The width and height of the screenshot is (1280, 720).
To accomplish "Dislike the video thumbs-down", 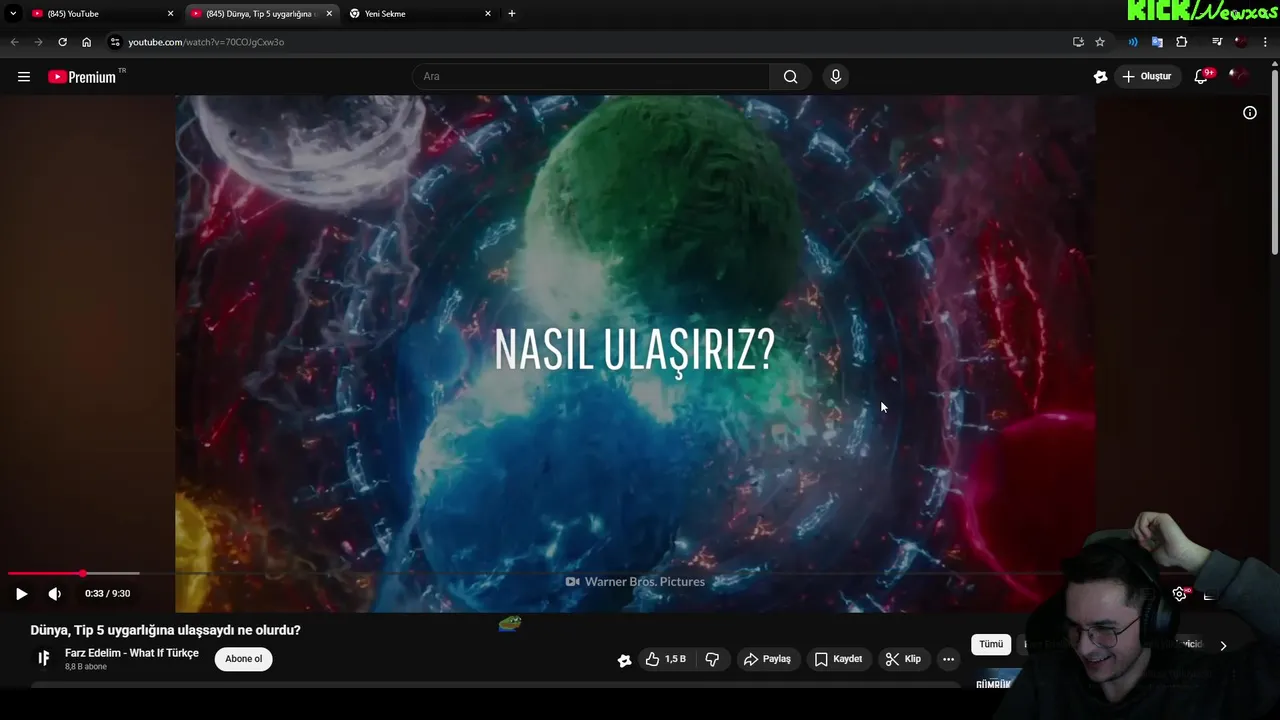I will point(713,659).
